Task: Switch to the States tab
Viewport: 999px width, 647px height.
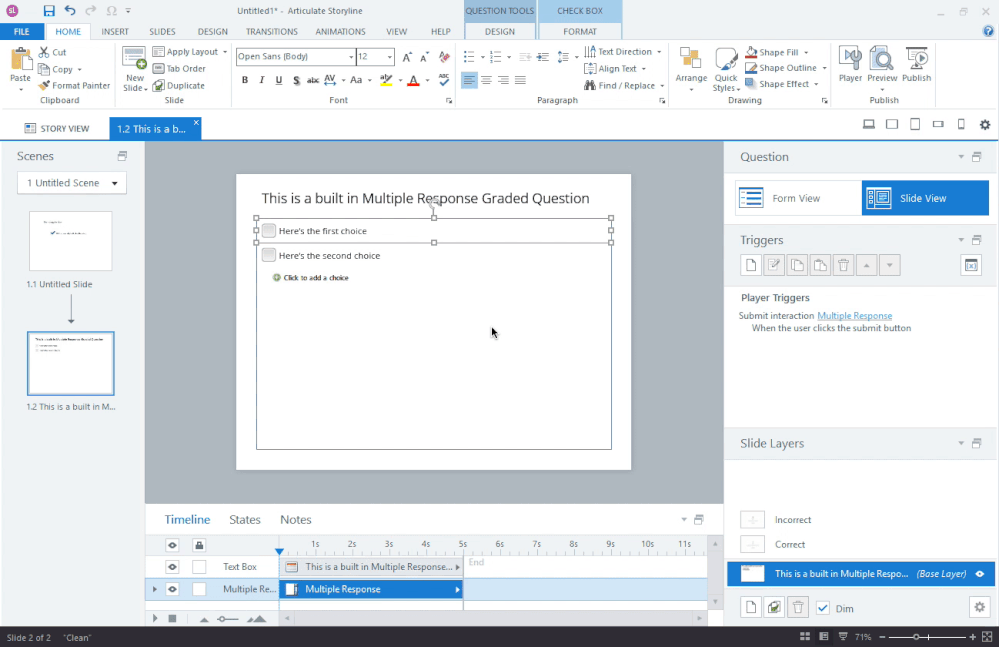Action: click(x=244, y=520)
